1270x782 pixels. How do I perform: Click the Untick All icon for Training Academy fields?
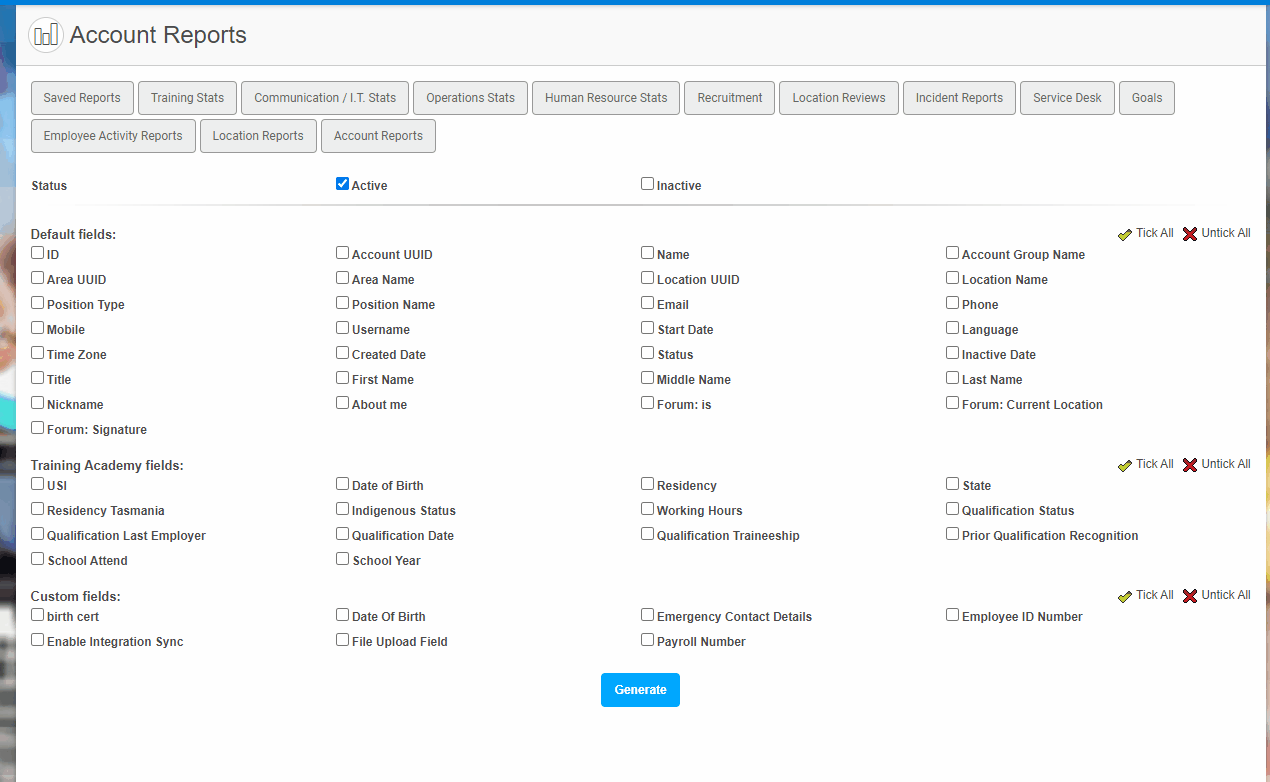click(1189, 464)
